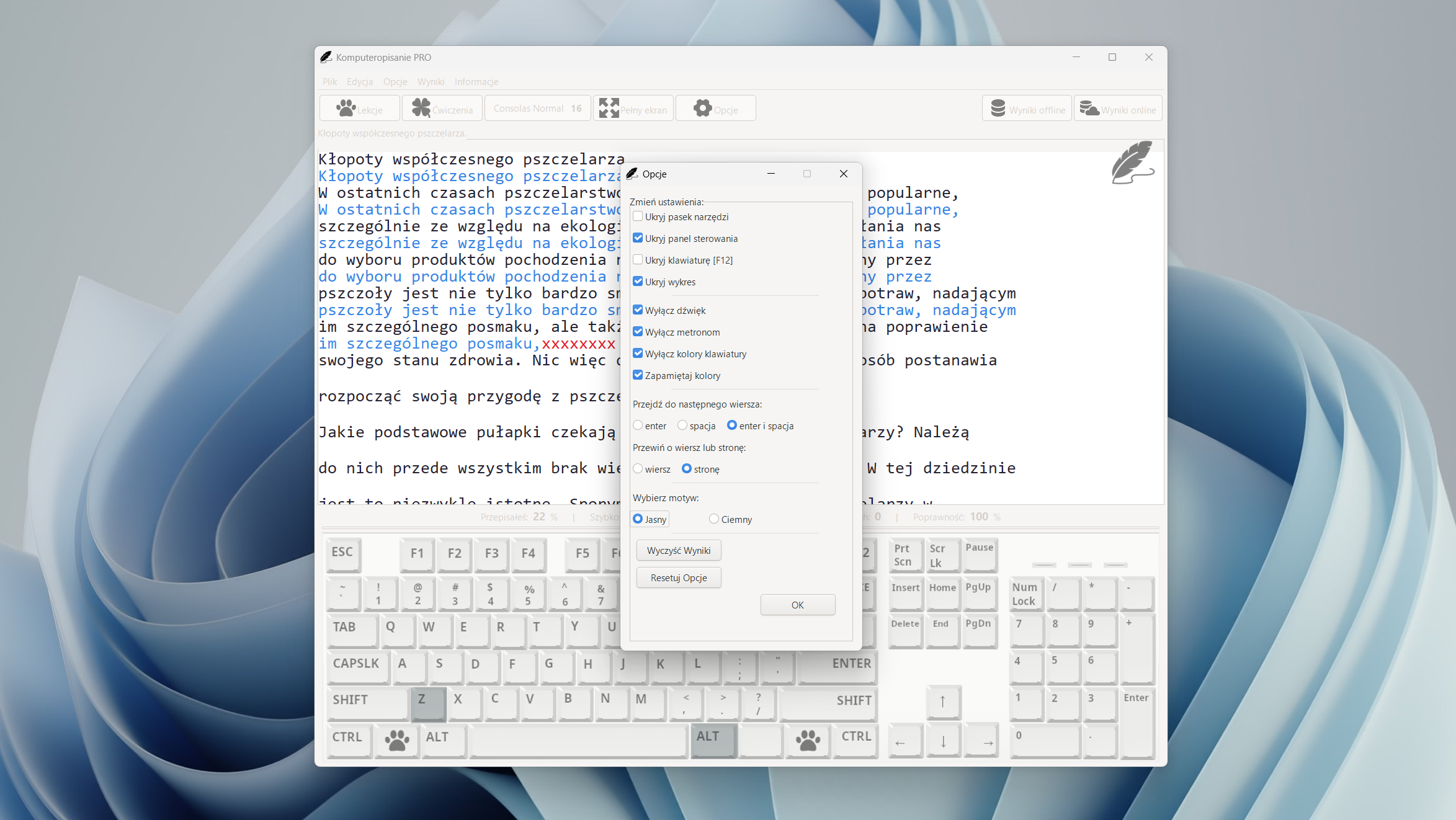Select wiersz scroll option
This screenshot has width=1456, height=820.
click(x=638, y=469)
